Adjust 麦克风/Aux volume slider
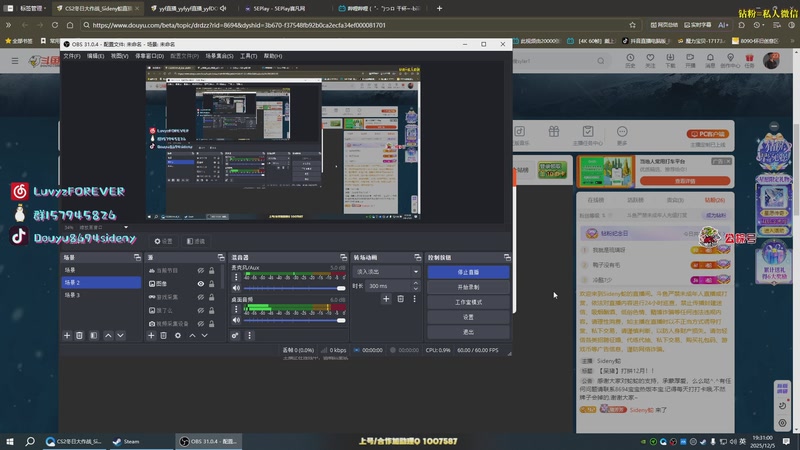Viewport: 800px width, 450px height. [x=294, y=288]
